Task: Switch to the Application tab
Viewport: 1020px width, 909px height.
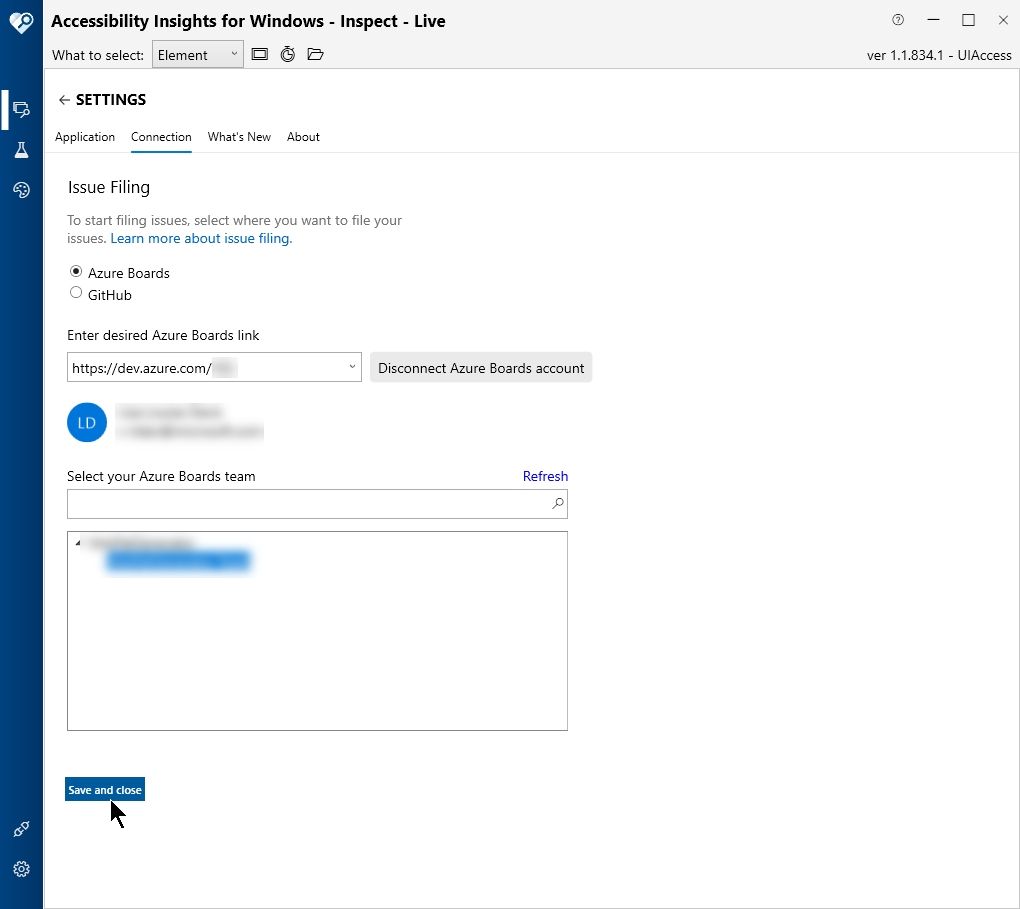Action: [x=85, y=137]
